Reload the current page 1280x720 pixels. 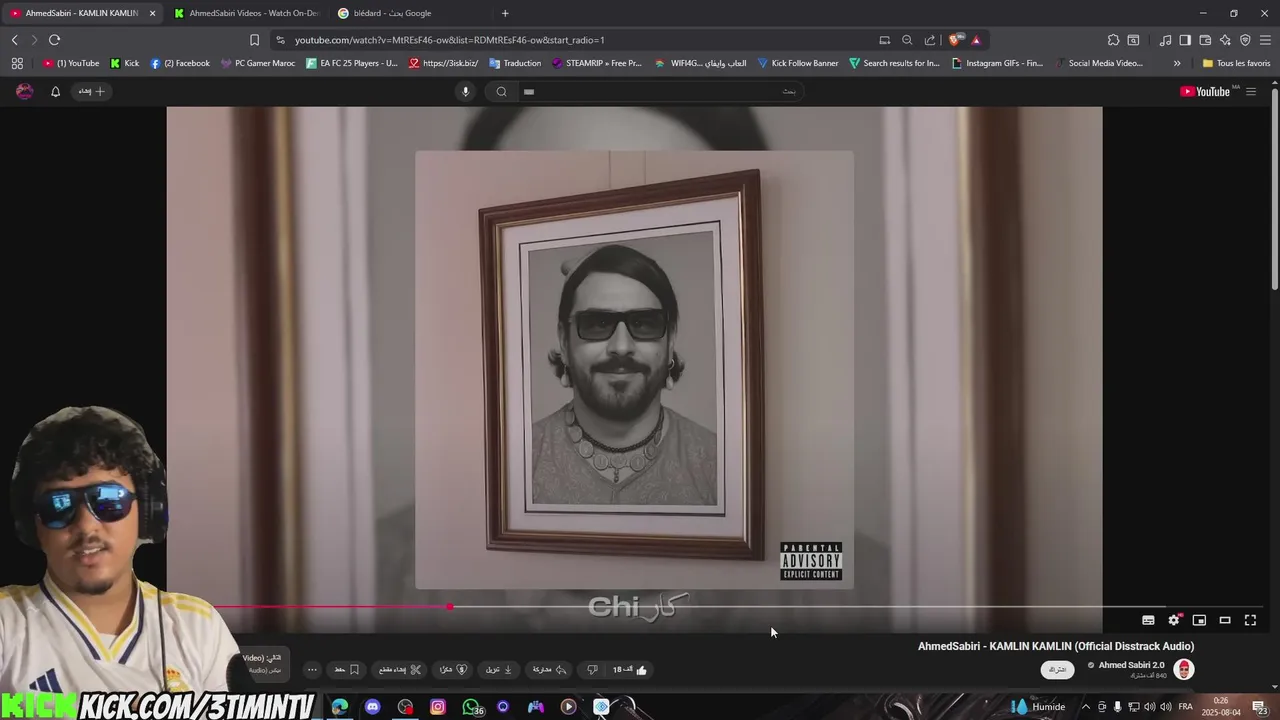pyautogui.click(x=54, y=40)
